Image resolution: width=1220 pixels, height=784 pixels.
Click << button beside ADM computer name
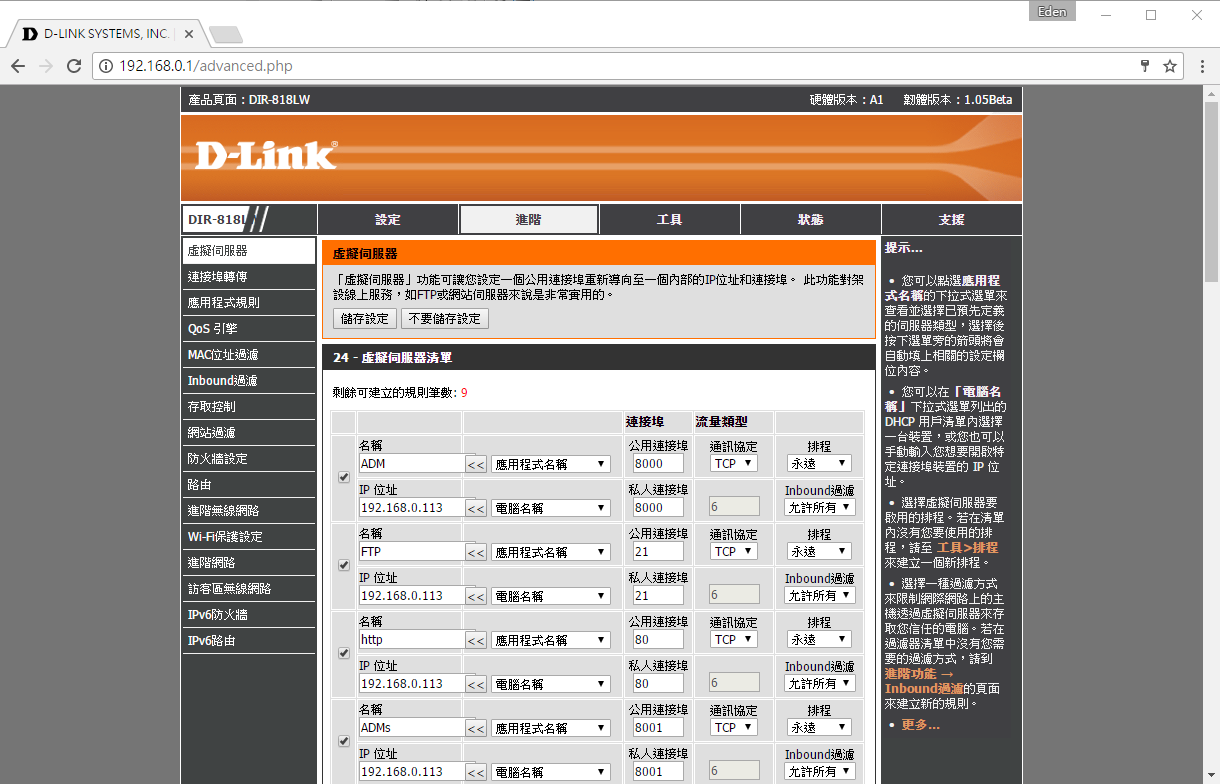(476, 508)
